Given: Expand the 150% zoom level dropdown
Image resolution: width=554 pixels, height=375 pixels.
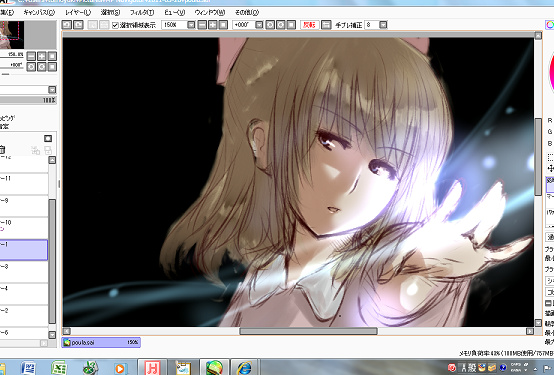Looking at the screenshot, I should tap(191, 25).
